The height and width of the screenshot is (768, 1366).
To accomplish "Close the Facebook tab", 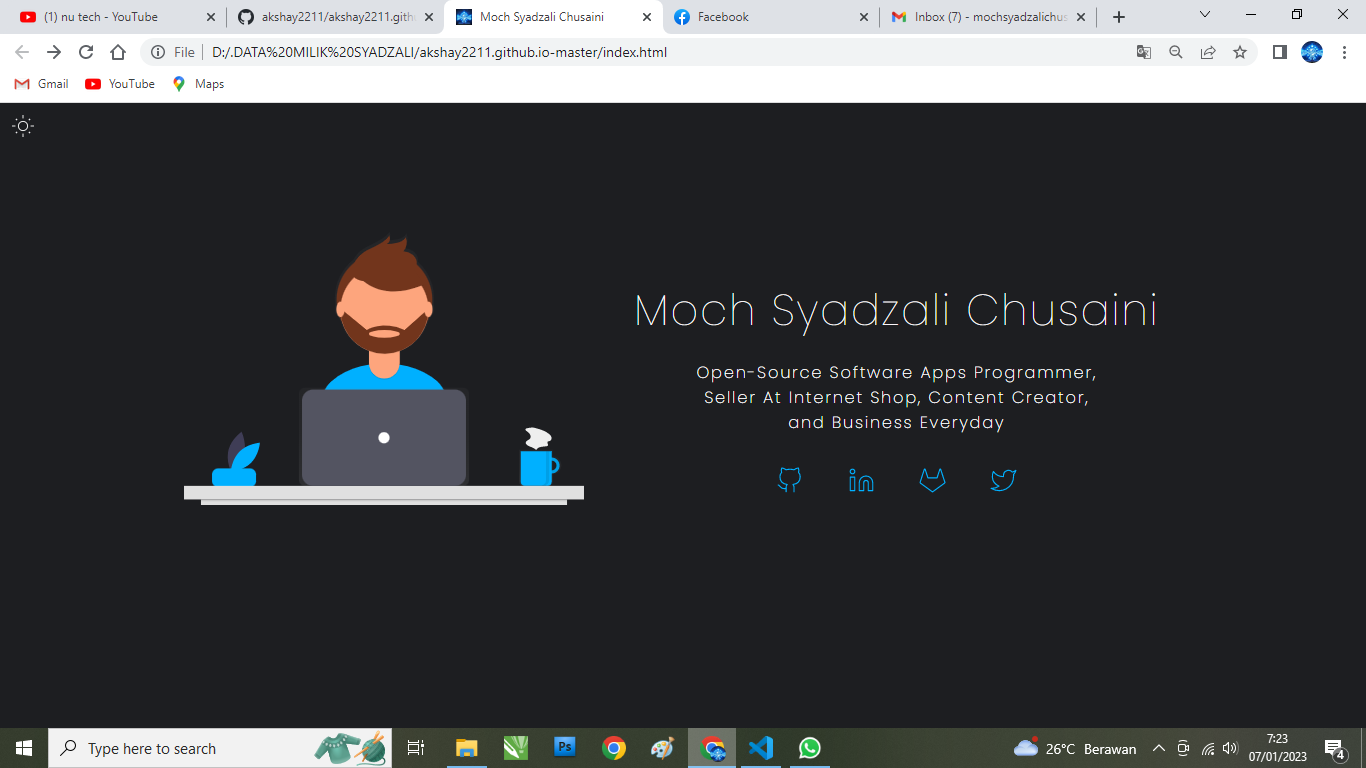I will 863,17.
